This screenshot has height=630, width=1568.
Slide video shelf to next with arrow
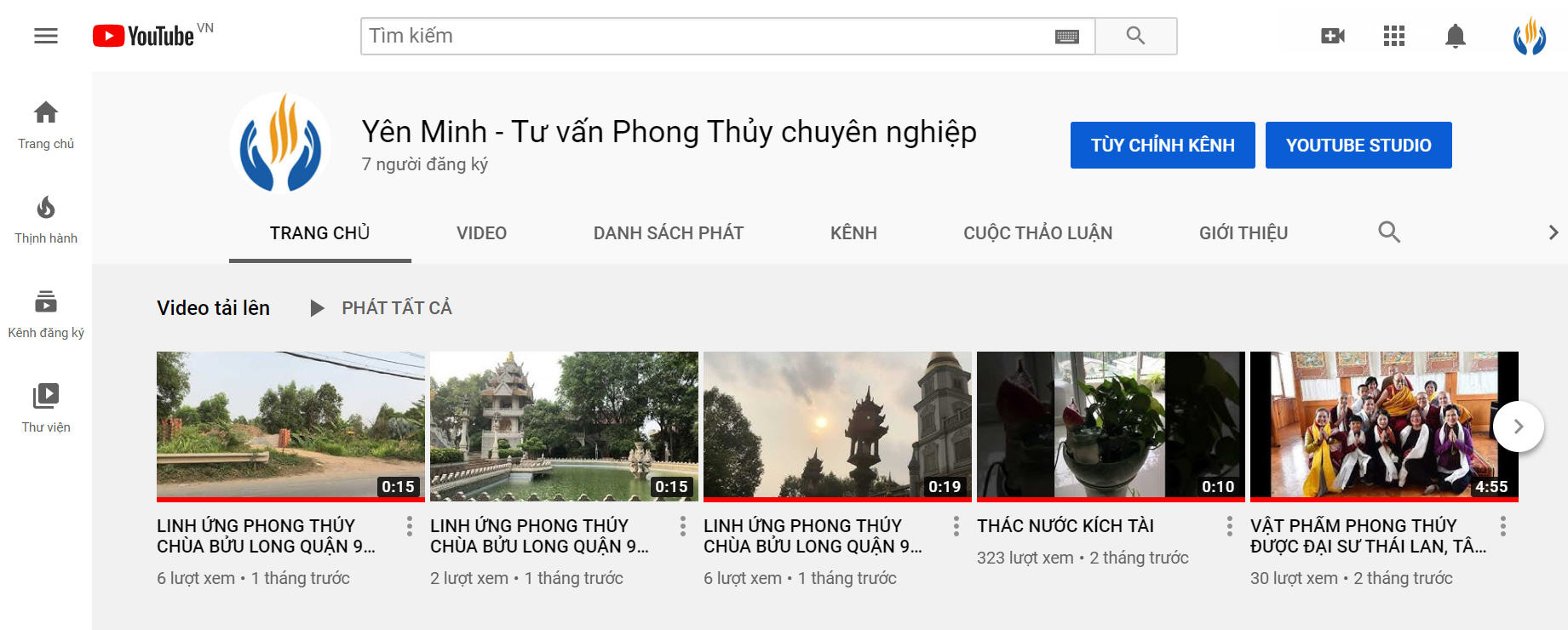pos(1519,427)
